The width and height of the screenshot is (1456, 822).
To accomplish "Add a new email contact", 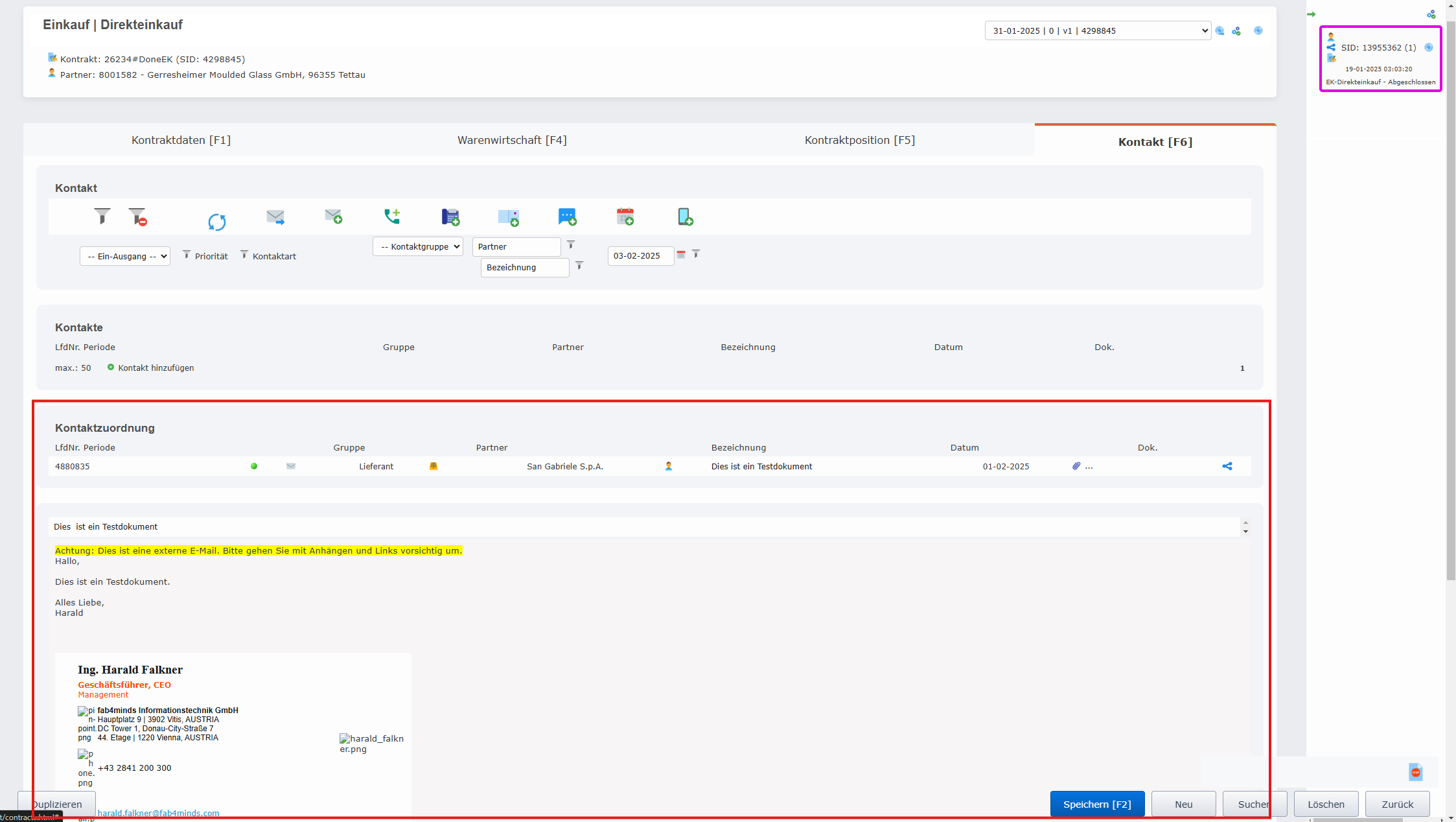I will [x=333, y=217].
